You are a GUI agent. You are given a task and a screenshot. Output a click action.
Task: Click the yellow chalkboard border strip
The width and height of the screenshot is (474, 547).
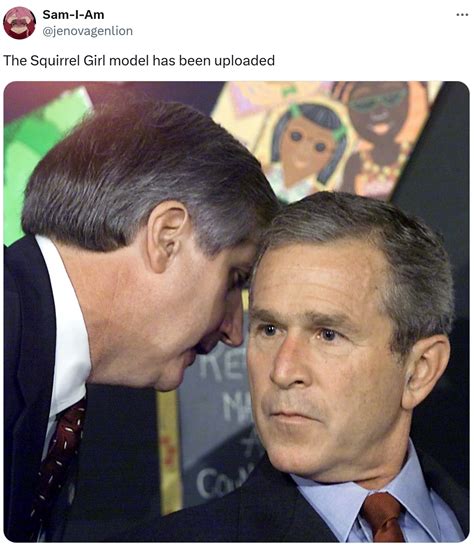click(x=170, y=452)
